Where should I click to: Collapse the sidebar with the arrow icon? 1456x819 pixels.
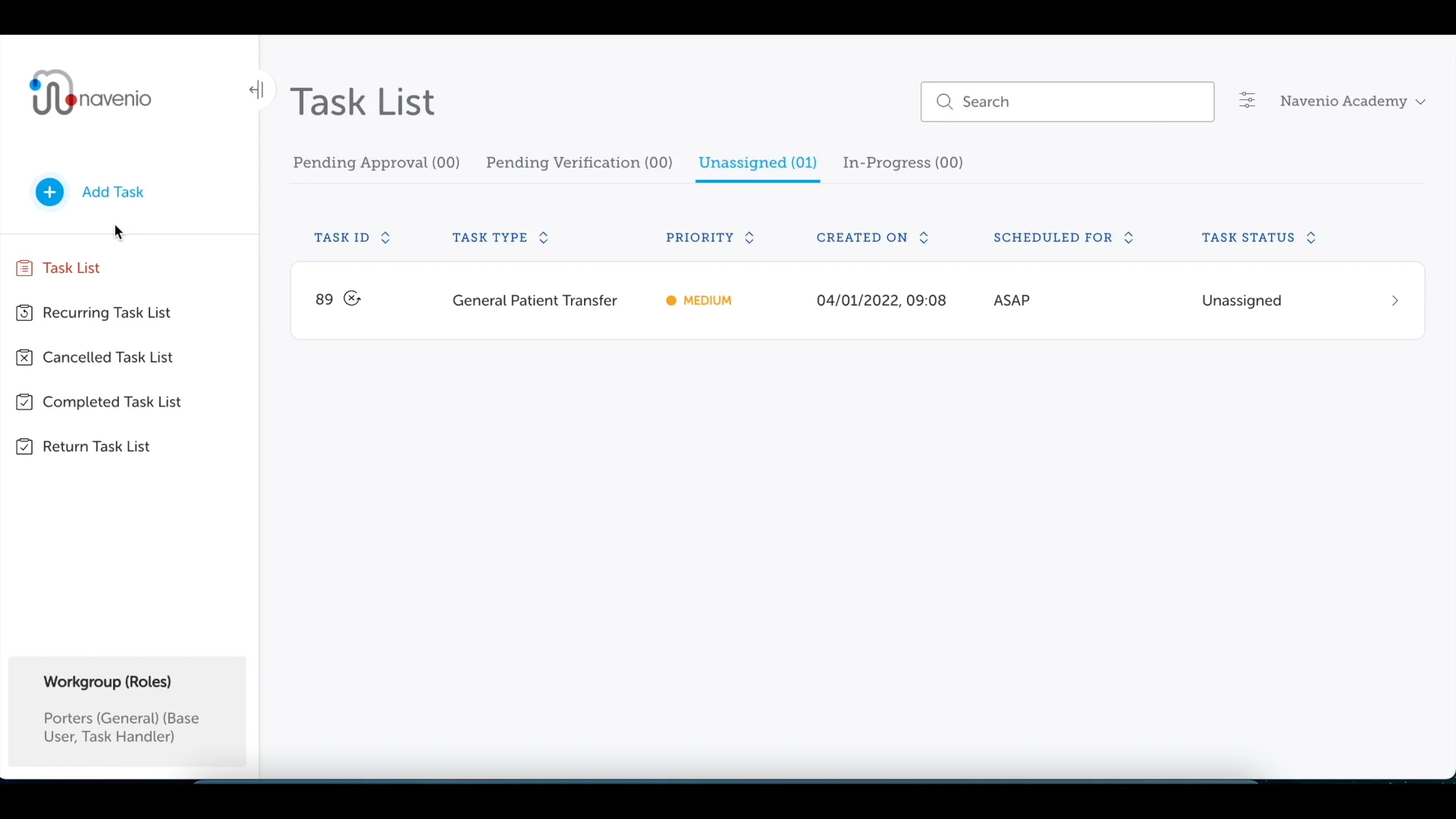coord(257,90)
